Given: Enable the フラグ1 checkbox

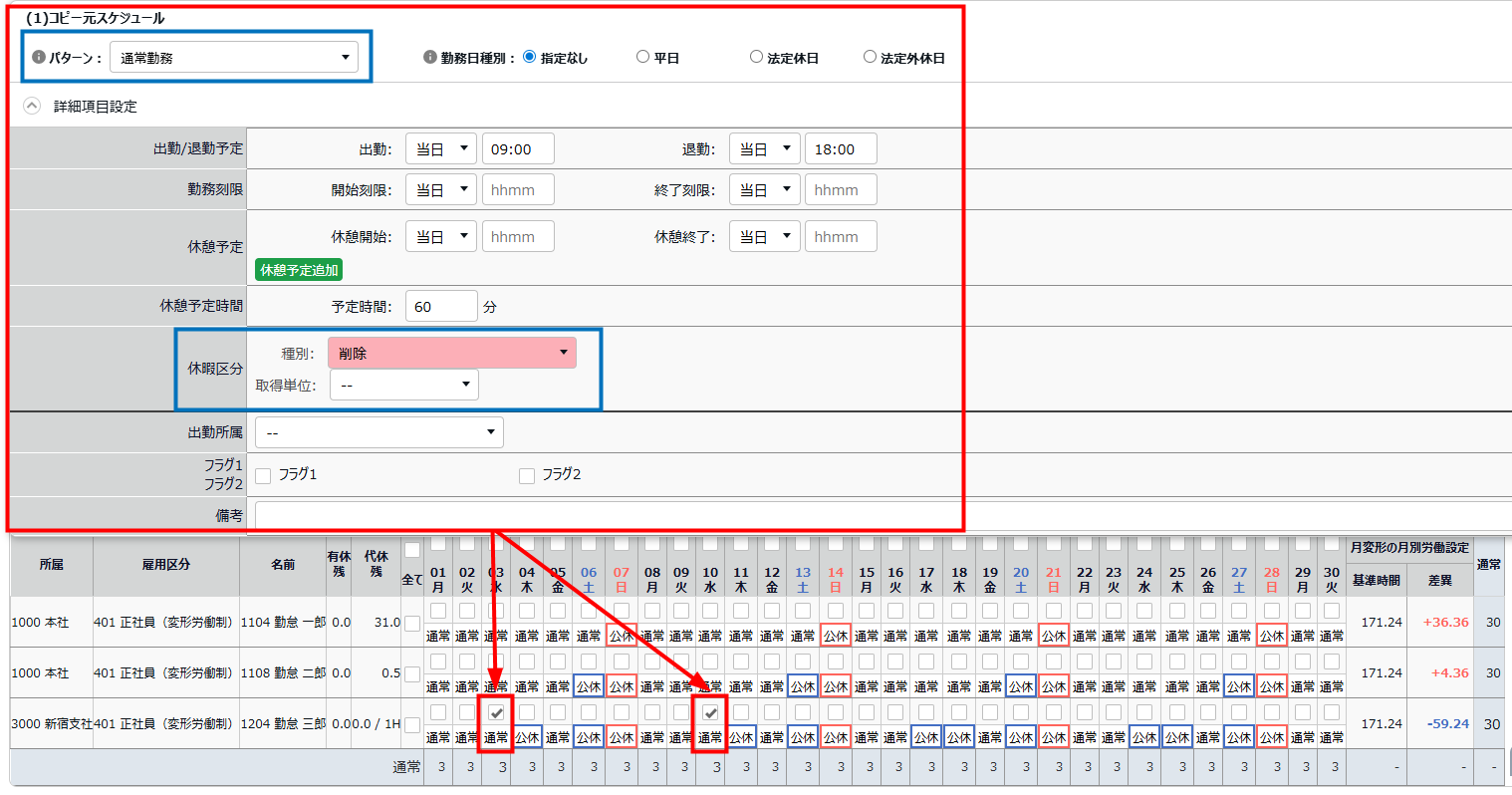Looking at the screenshot, I should pyautogui.click(x=263, y=476).
